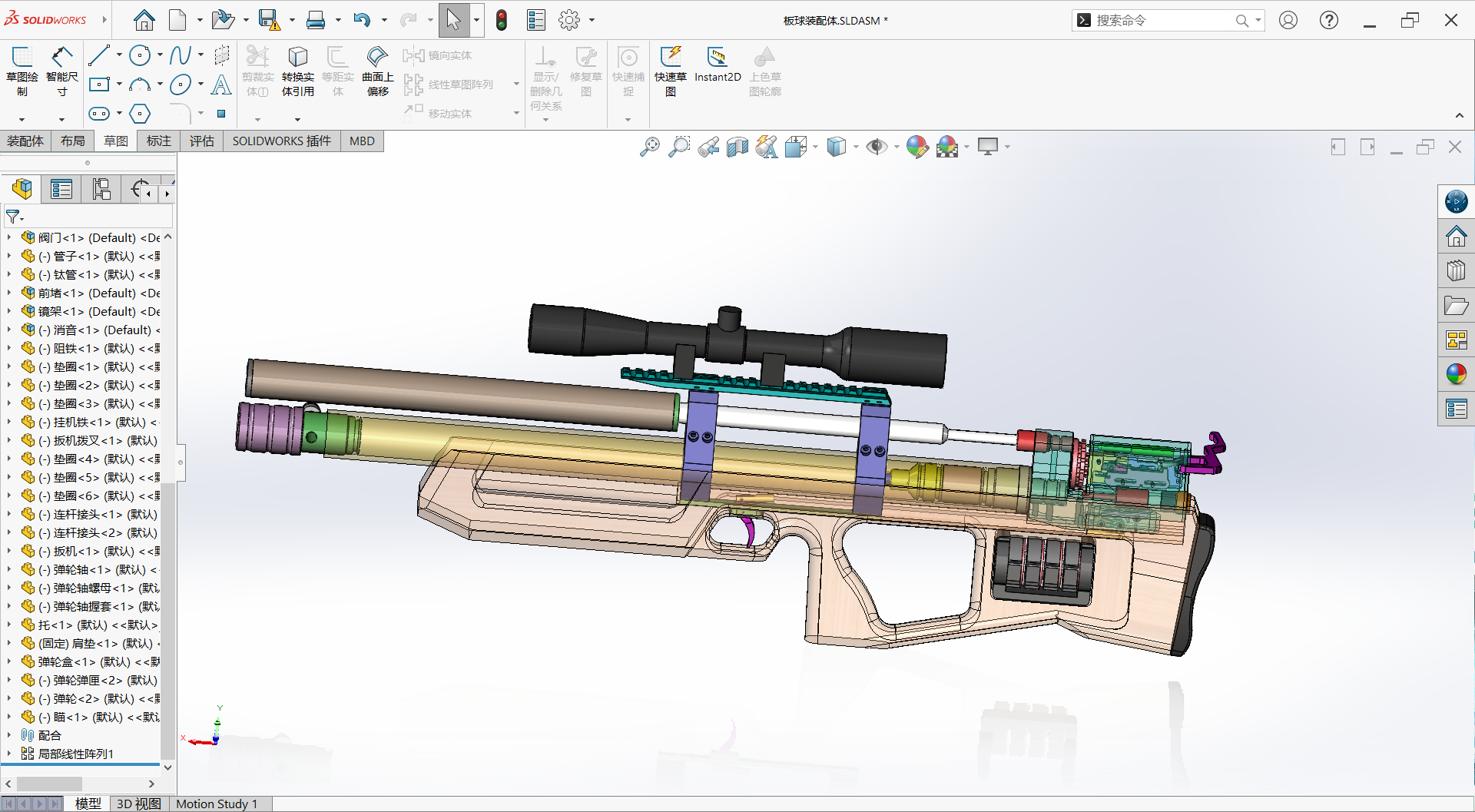Print the document

(315, 20)
